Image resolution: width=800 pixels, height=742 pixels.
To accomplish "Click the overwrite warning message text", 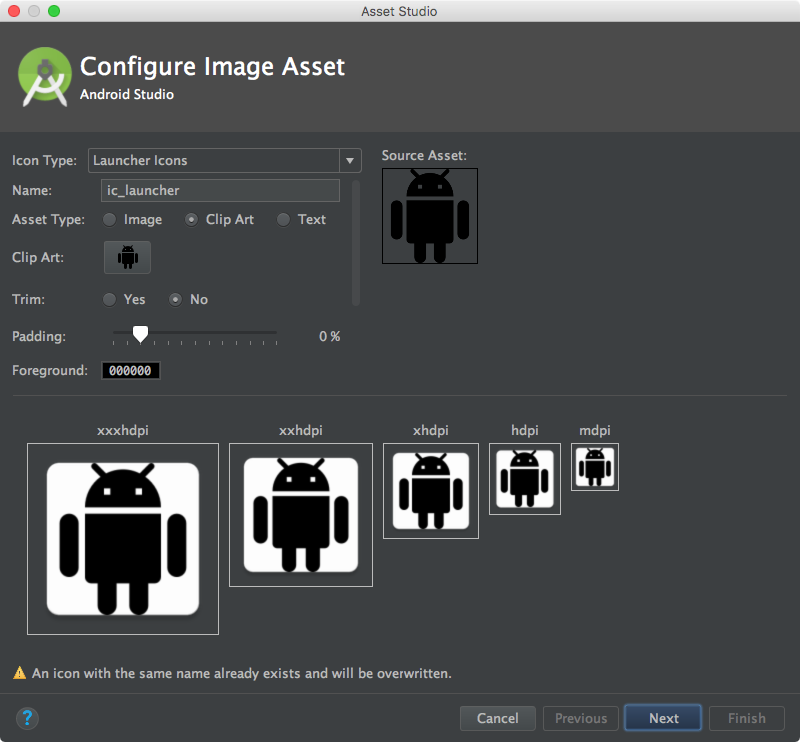I will pyautogui.click(x=242, y=674).
